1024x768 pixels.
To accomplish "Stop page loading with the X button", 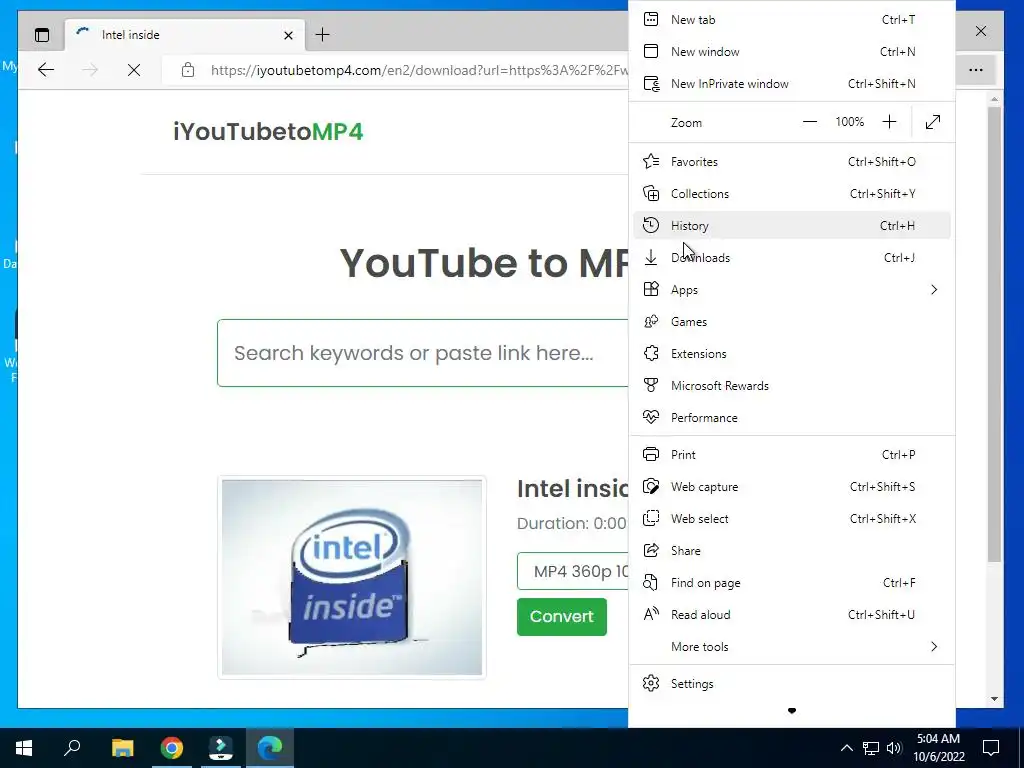I will (134, 70).
